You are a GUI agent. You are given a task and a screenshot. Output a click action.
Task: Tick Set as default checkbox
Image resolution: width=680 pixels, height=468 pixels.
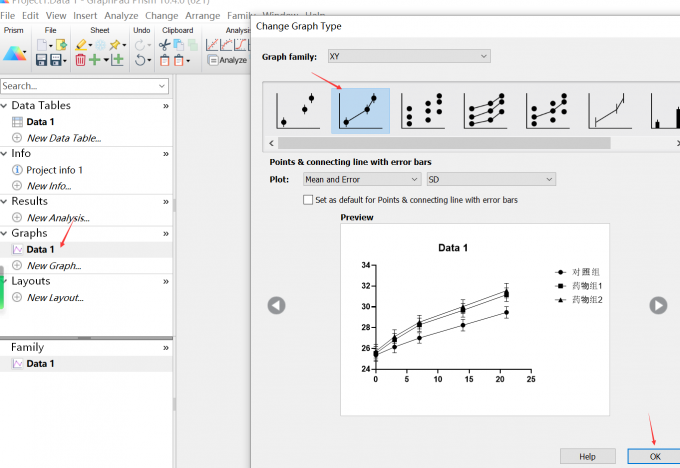pos(308,200)
